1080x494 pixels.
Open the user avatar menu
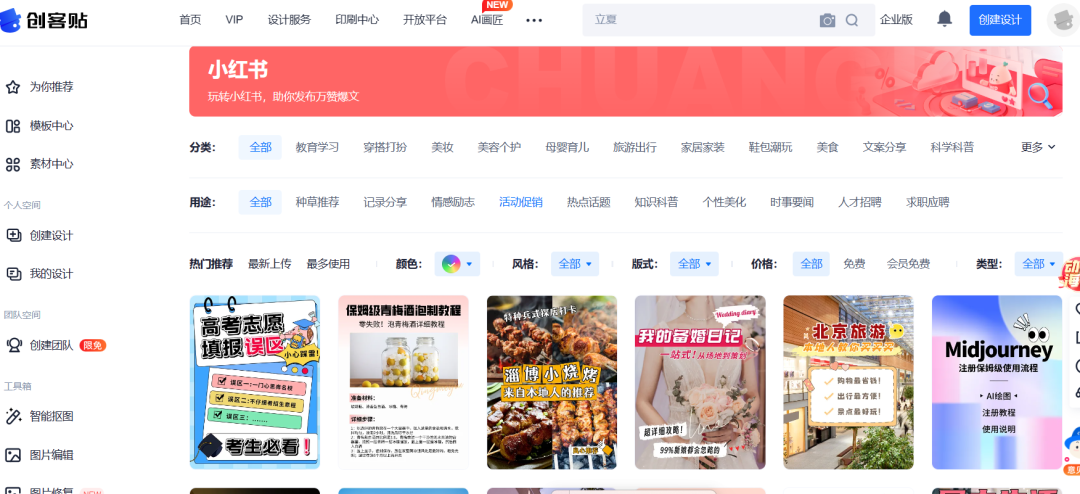click(1063, 20)
